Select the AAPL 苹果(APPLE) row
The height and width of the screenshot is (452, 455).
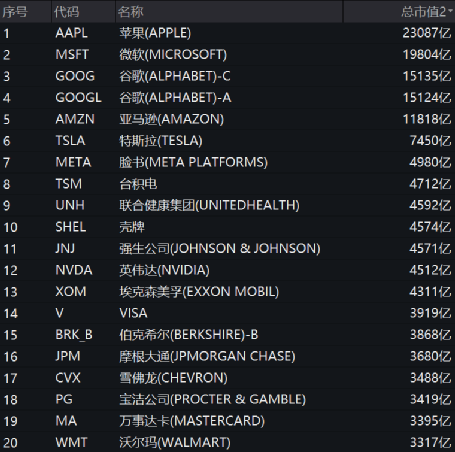(227, 33)
